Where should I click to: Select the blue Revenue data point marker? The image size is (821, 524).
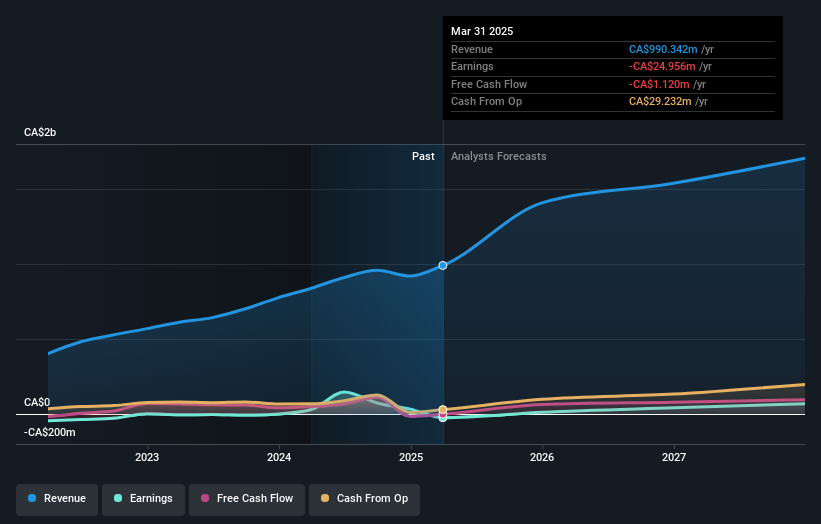(443, 265)
